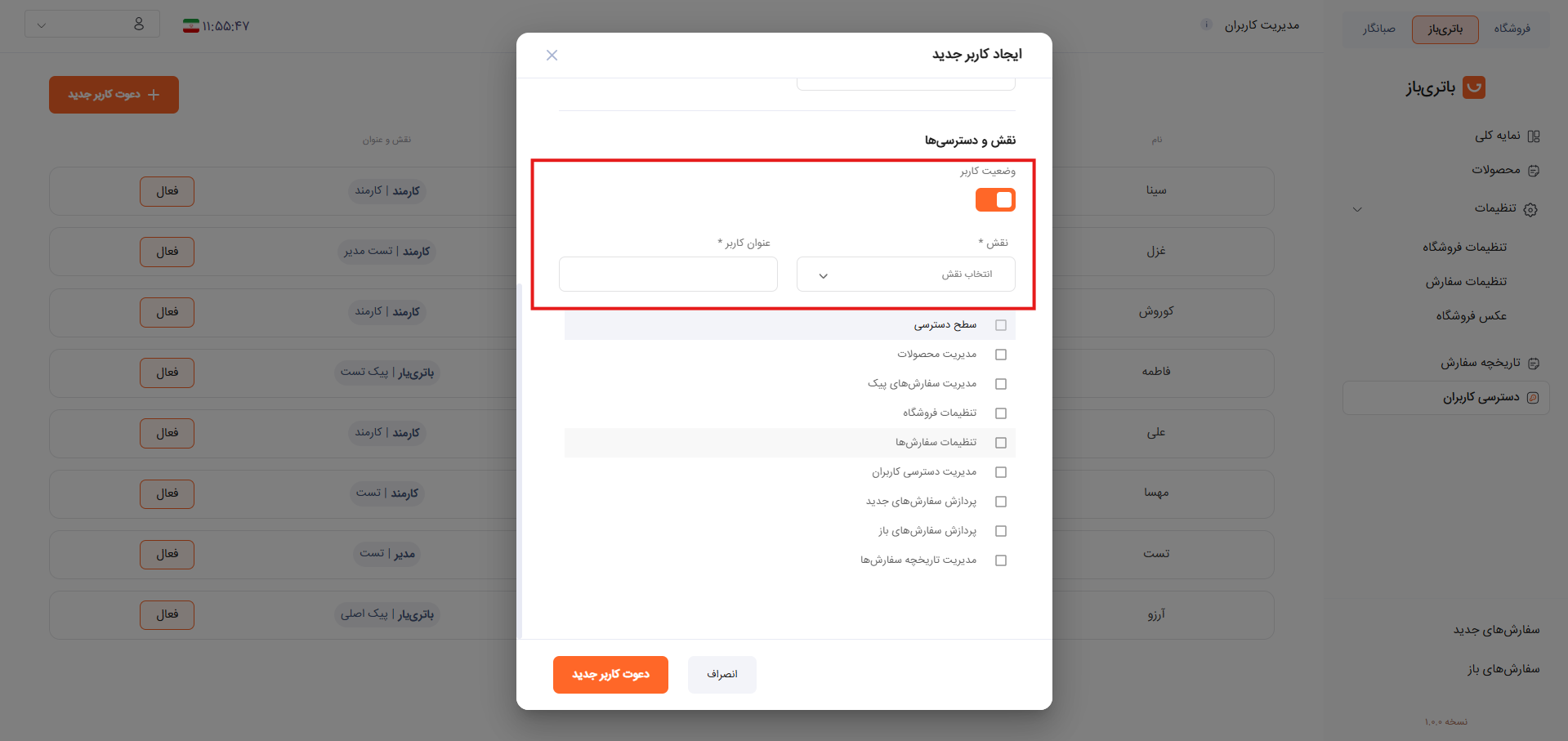1568x741 pixels.
Task: Click the تنظیمات gear icon
Action: [1530, 209]
